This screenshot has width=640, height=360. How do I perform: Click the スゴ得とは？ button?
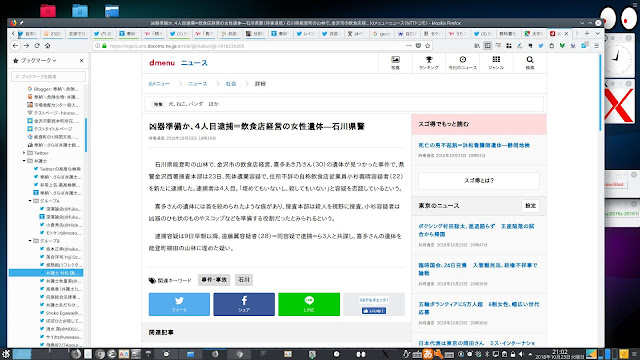pyautogui.click(x=479, y=180)
